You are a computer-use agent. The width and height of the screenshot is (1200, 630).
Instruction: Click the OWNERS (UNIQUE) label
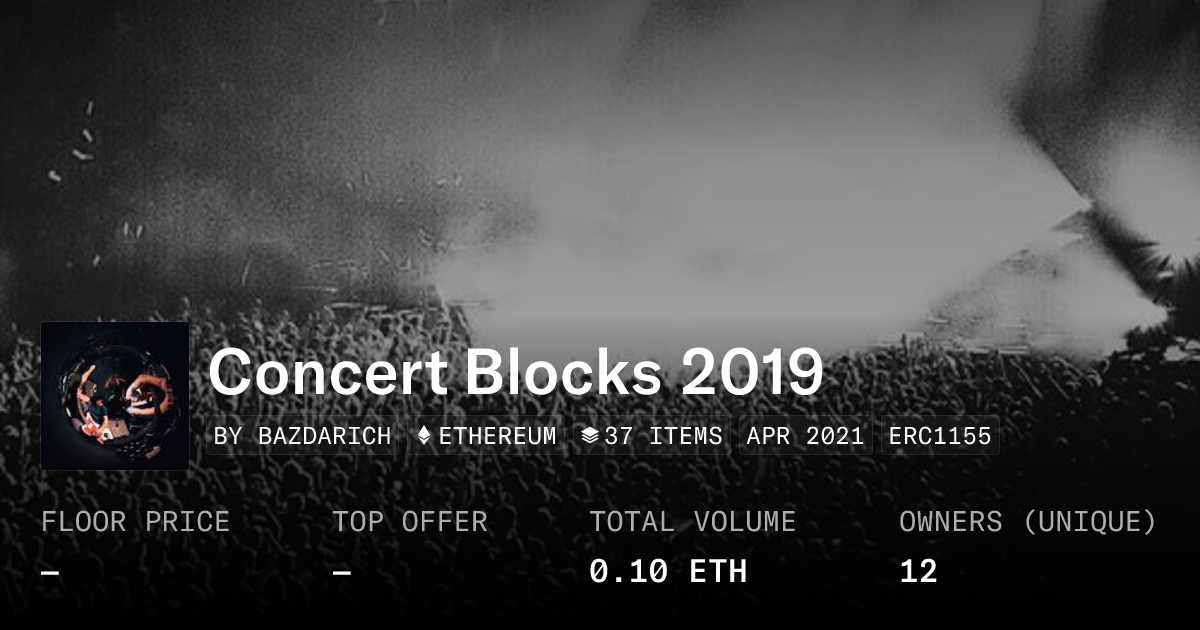tap(1027, 521)
